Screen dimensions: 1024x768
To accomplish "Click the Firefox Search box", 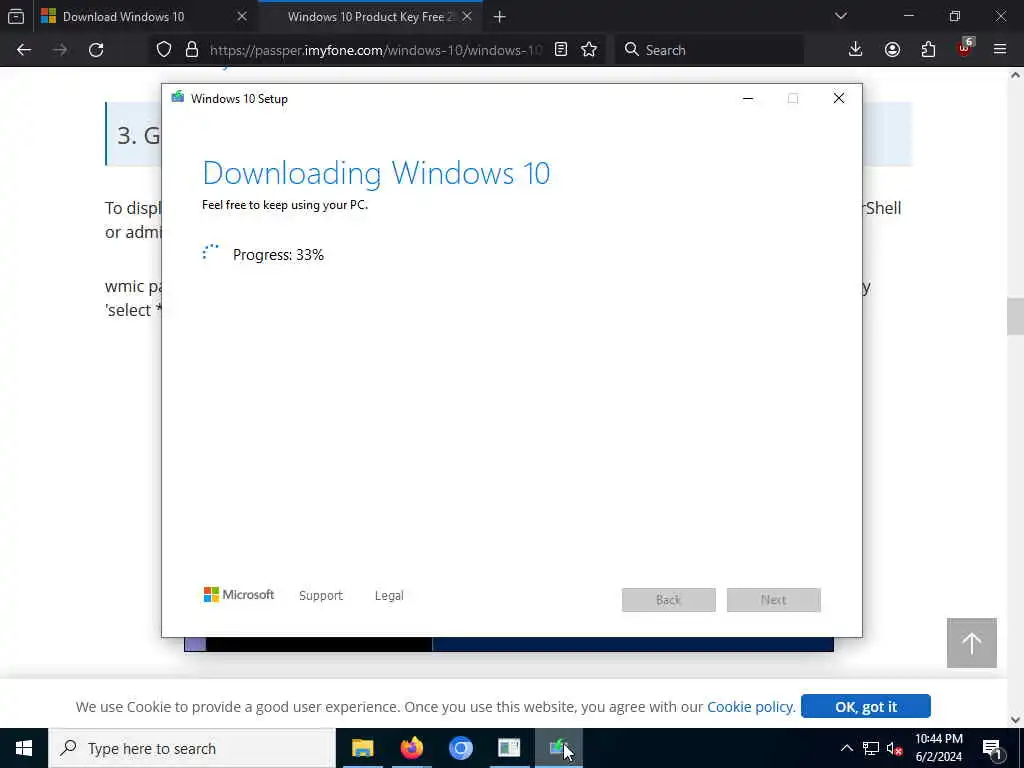I will click(x=709, y=50).
